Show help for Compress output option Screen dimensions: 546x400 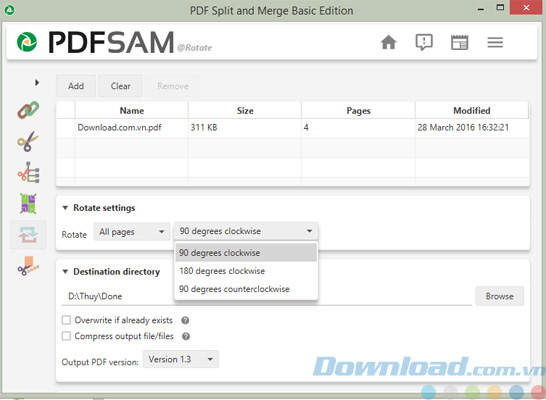point(186,336)
